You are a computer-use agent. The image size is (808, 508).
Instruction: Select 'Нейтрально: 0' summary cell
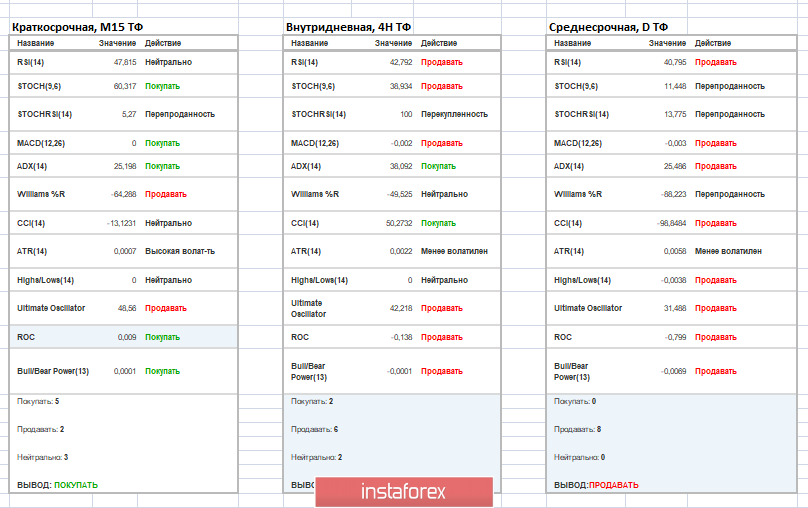click(x=579, y=457)
